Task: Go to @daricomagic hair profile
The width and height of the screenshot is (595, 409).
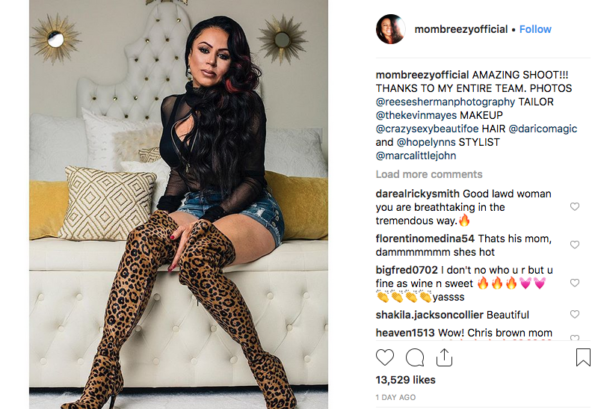Action: (543, 129)
